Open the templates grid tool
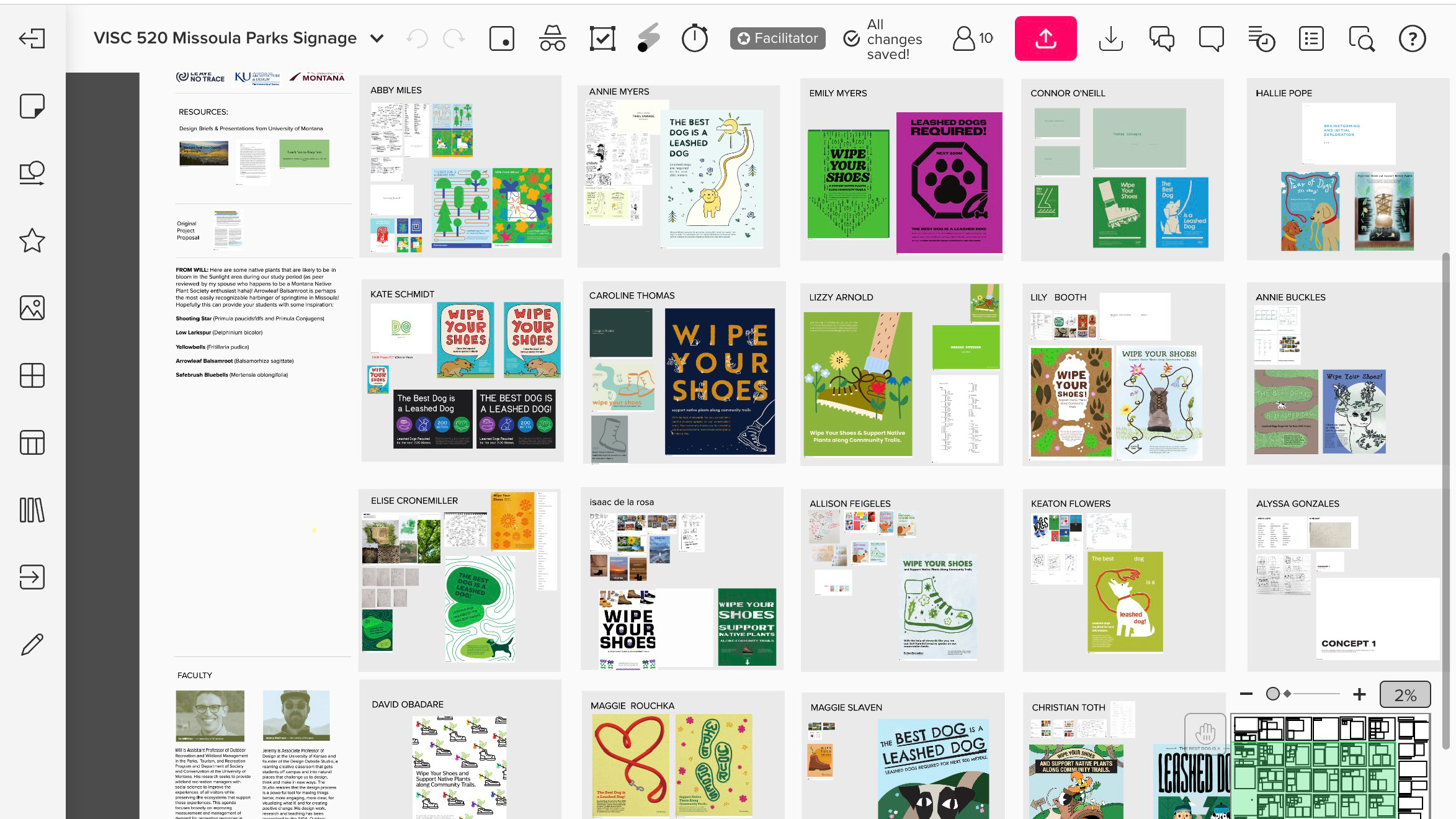Image resolution: width=1456 pixels, height=819 pixels. coord(32,375)
